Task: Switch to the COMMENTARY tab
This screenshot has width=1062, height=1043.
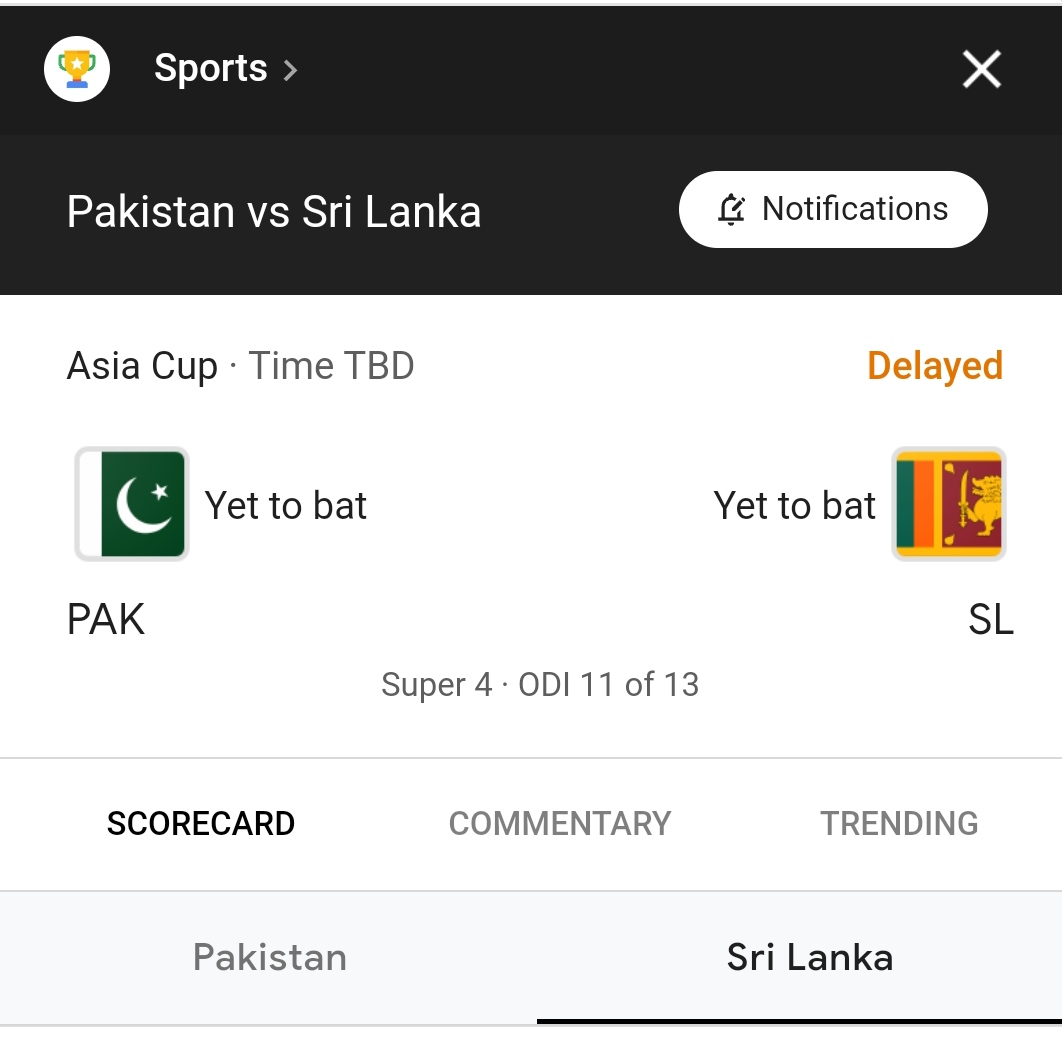Action: click(x=560, y=824)
